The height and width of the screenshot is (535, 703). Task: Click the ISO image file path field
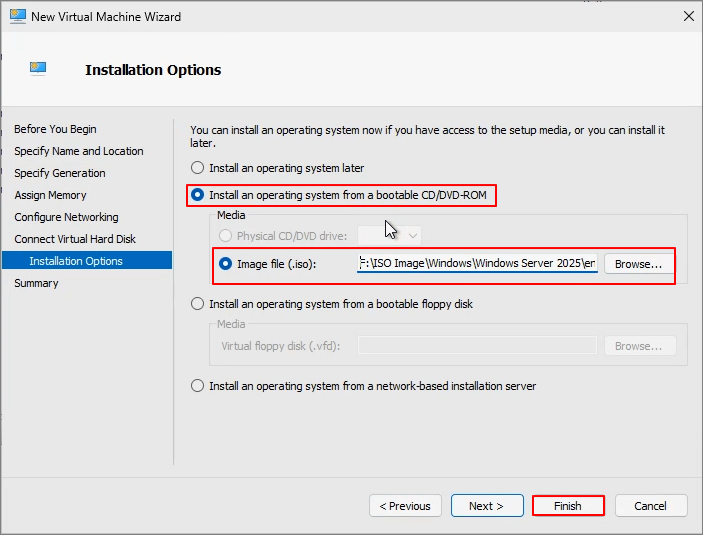pyautogui.click(x=477, y=263)
